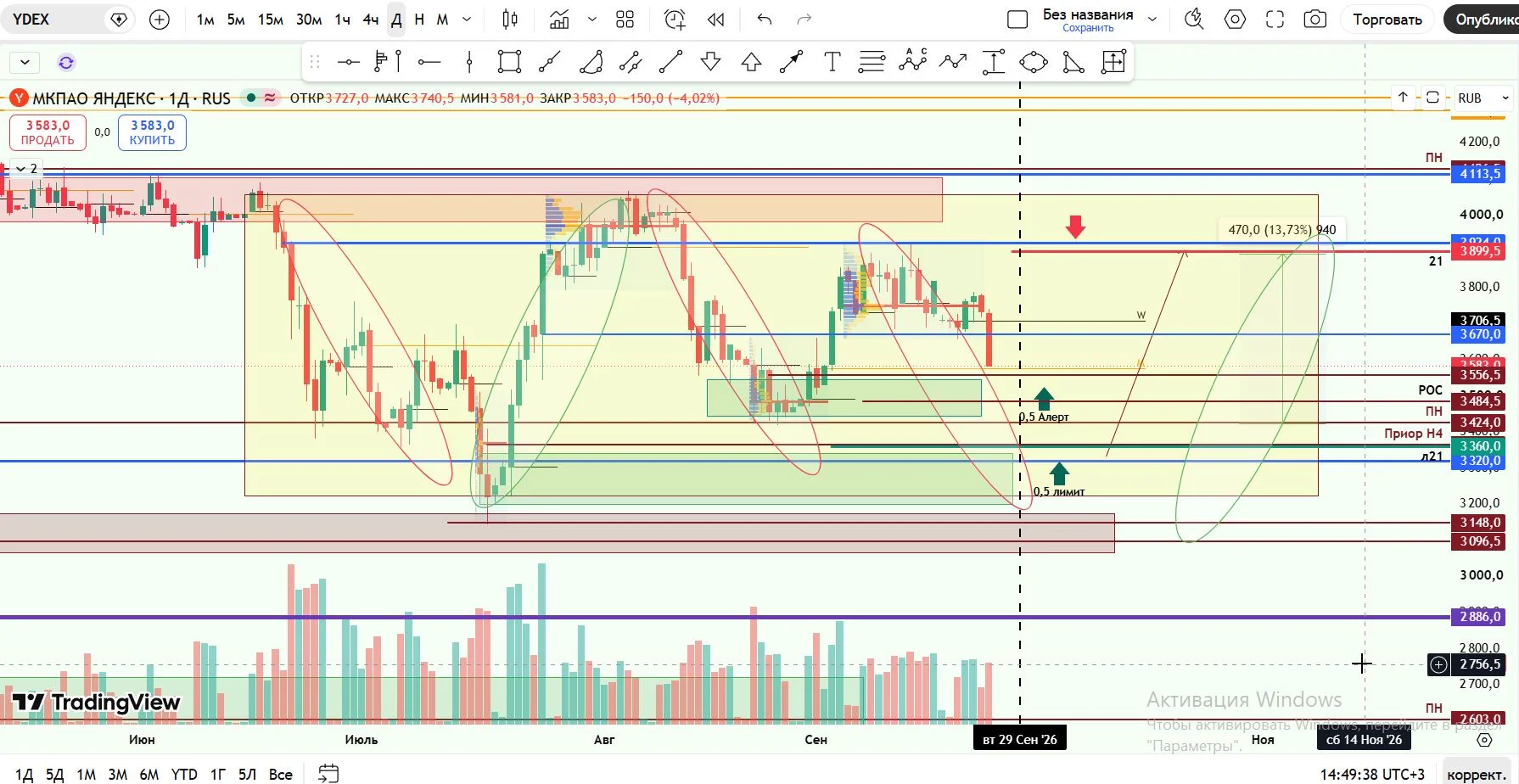Select the 1м timeframe

click(x=205, y=20)
